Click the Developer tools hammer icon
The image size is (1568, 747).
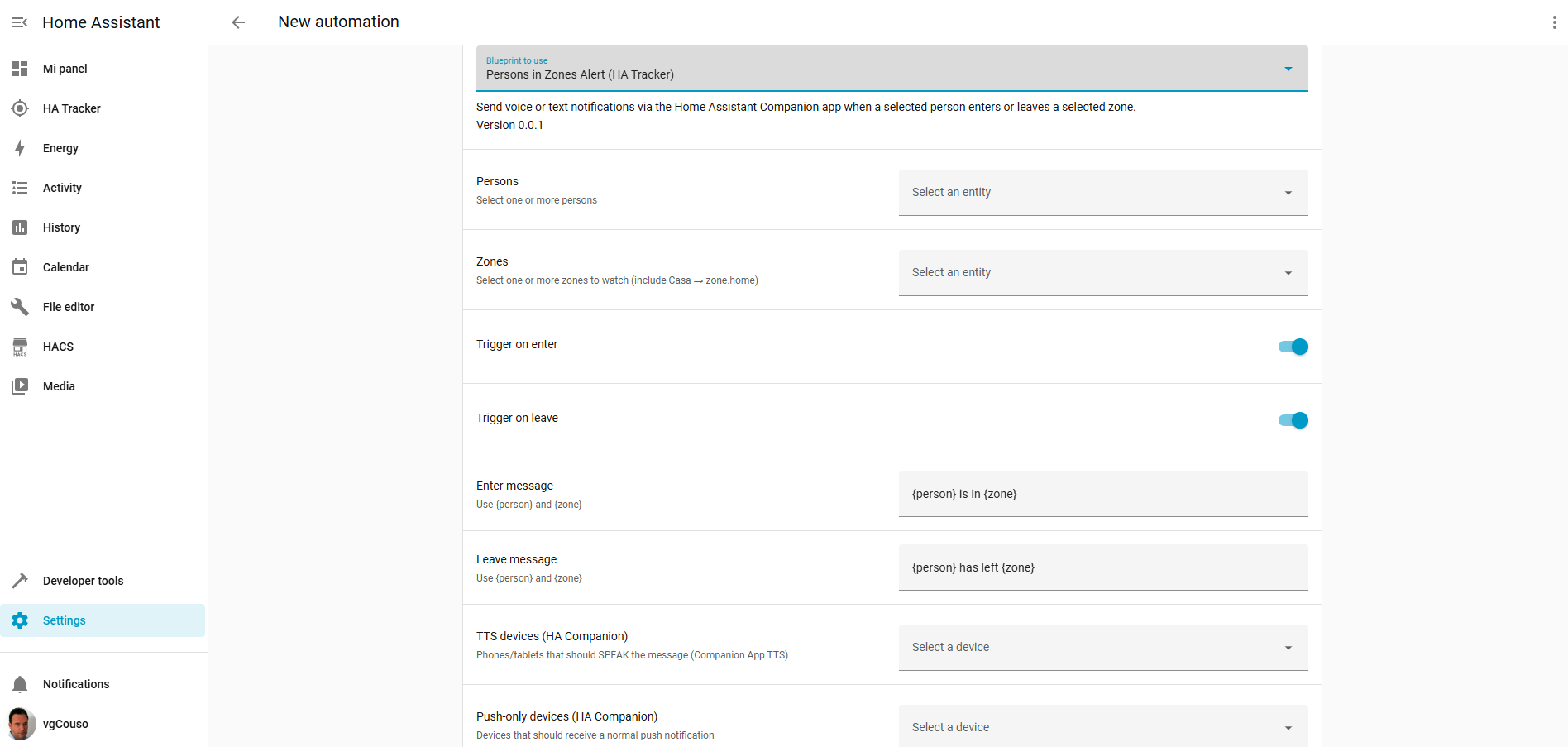tap(20, 581)
